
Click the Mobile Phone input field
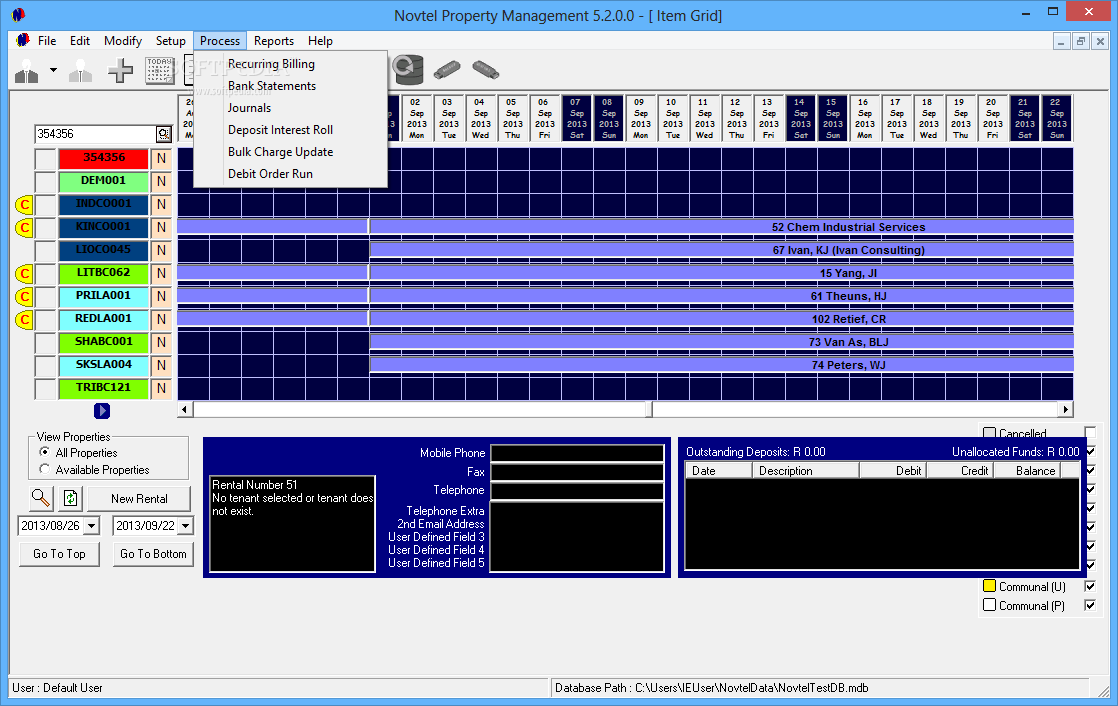tap(578, 454)
